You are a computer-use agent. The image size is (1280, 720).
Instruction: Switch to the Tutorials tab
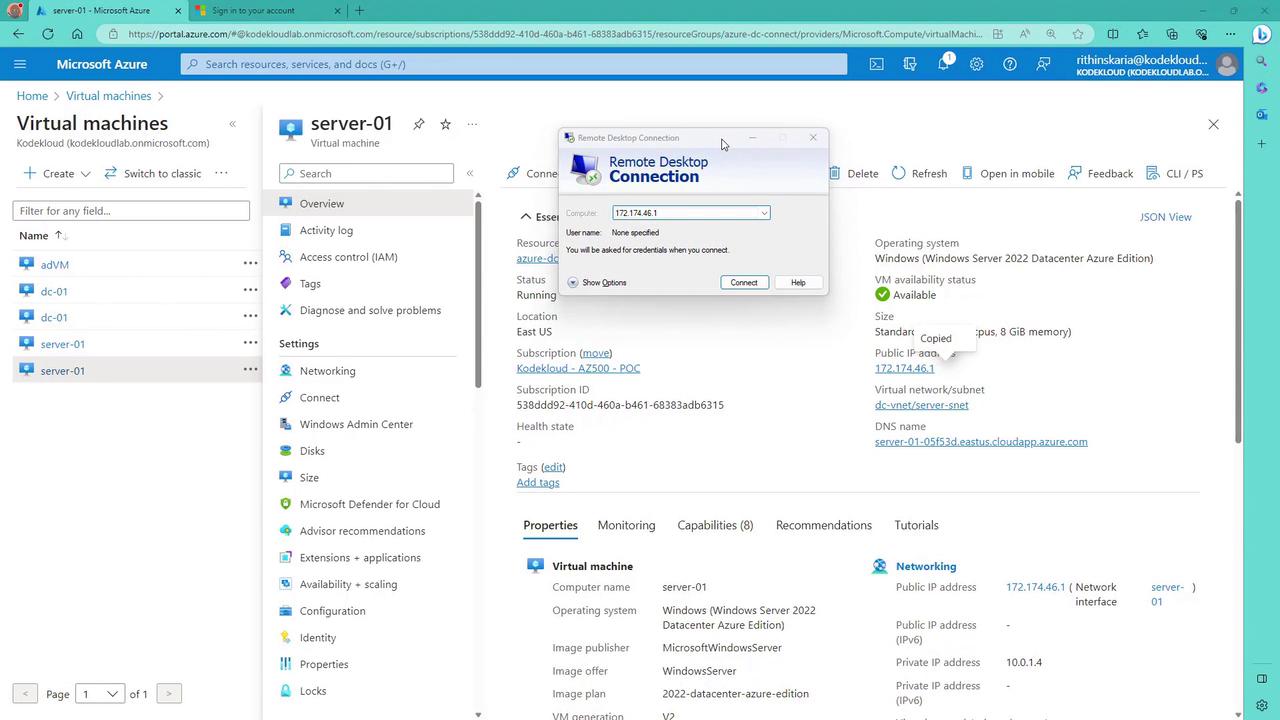916,525
